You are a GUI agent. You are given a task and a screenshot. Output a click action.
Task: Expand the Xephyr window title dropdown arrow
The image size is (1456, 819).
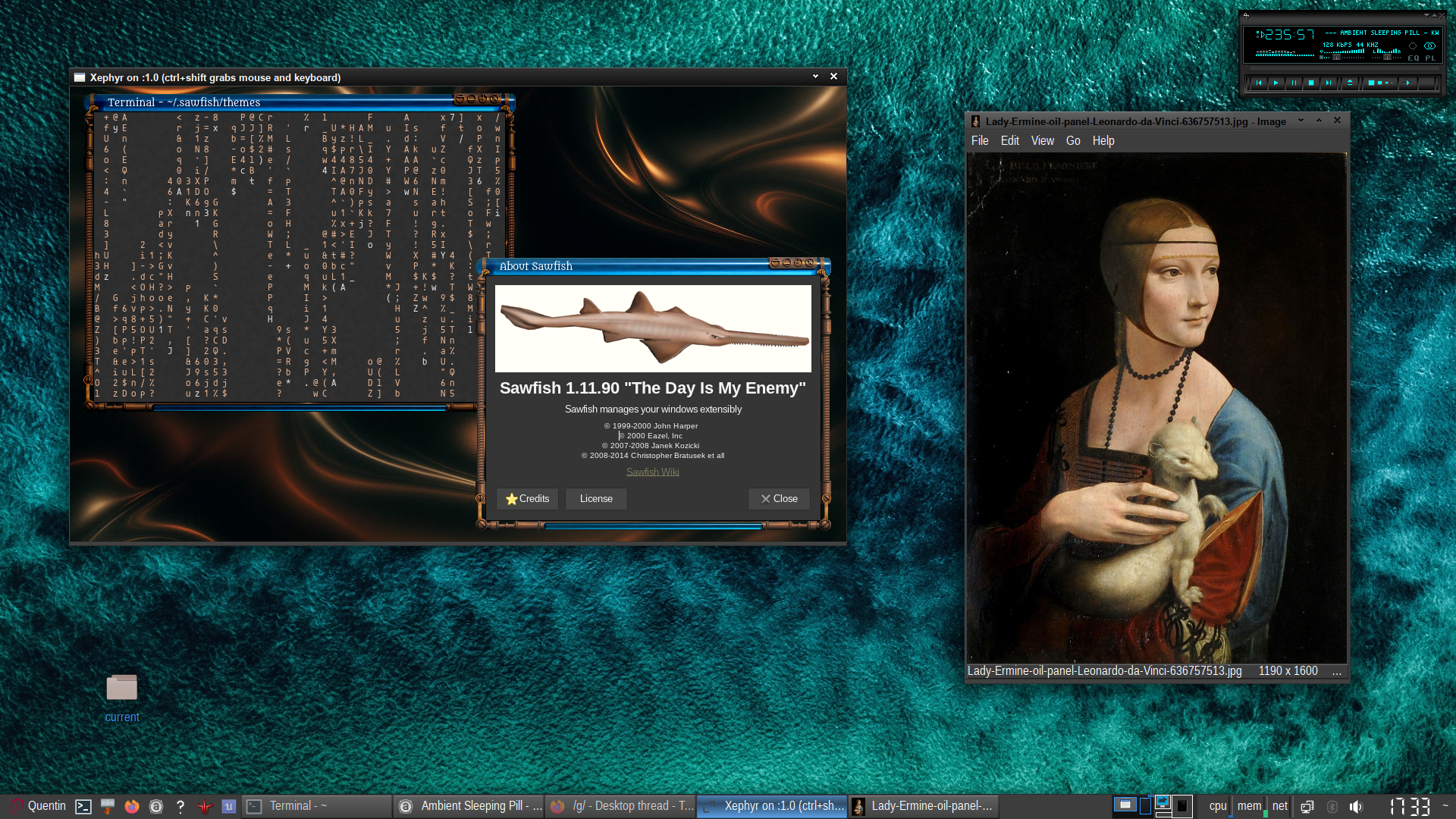coord(815,77)
